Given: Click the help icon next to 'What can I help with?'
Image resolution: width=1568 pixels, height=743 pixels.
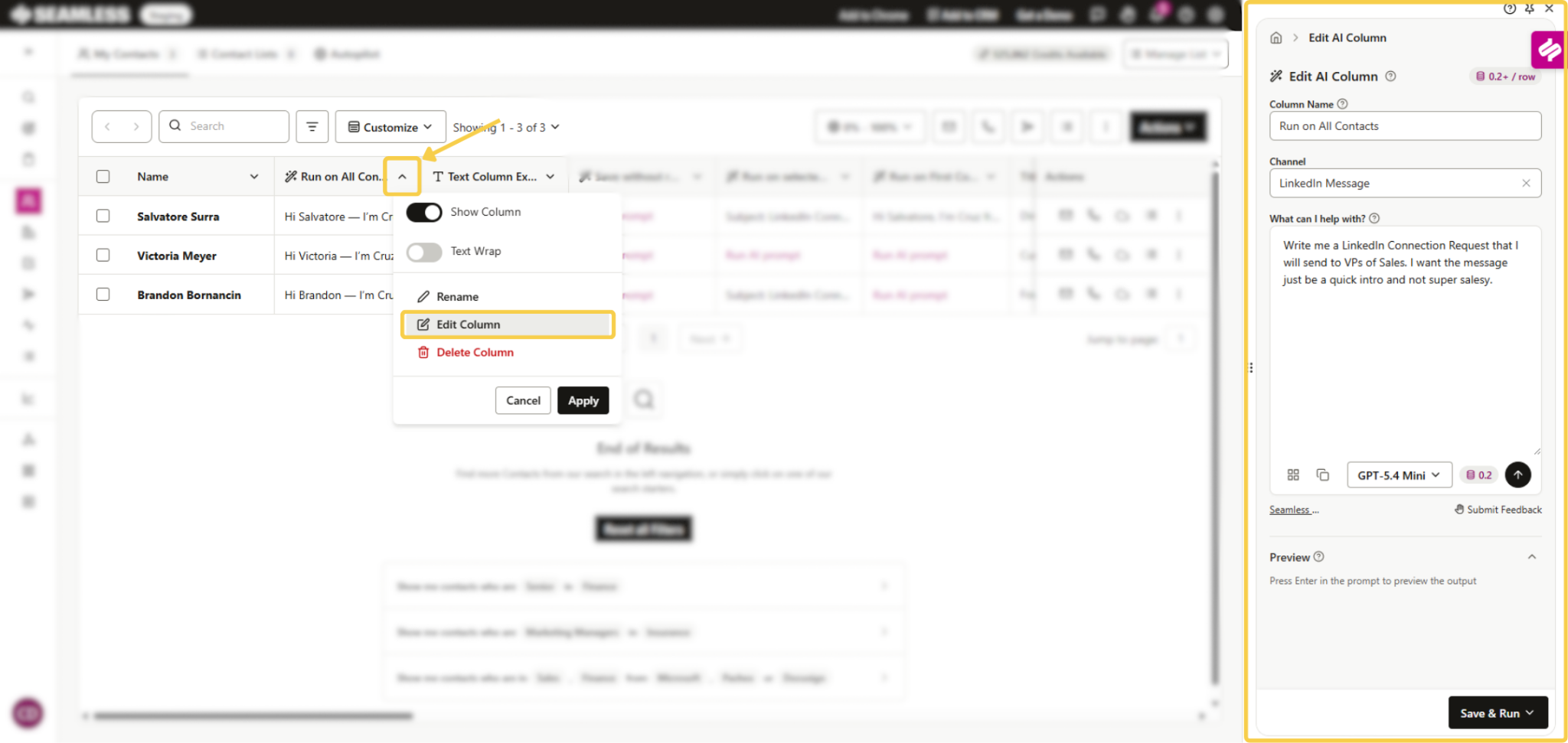Looking at the screenshot, I should point(1374,218).
